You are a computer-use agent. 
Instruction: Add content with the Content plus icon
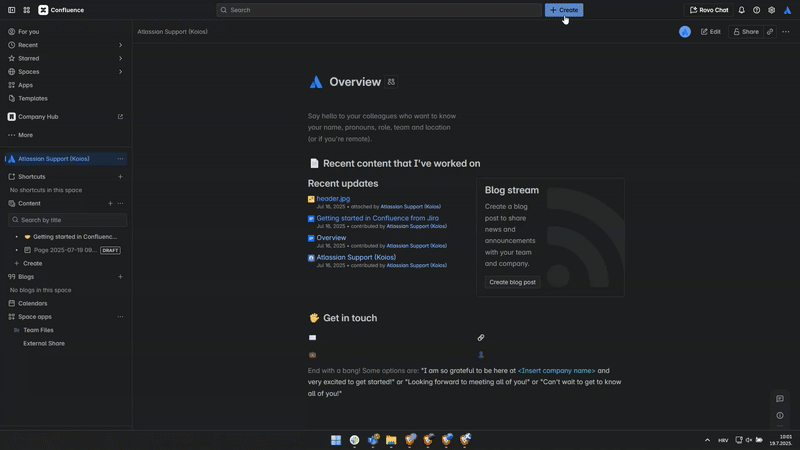click(x=110, y=203)
